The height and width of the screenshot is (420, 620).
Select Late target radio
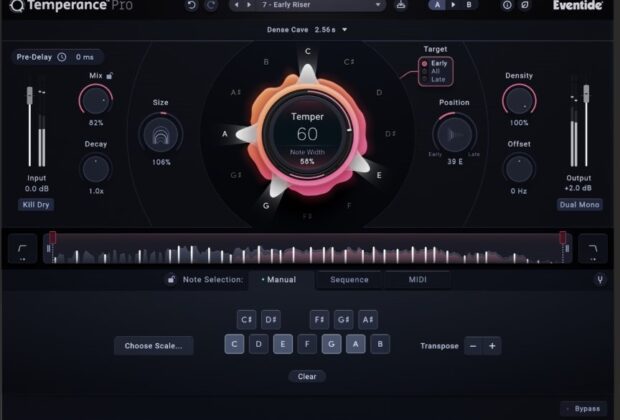(424, 79)
